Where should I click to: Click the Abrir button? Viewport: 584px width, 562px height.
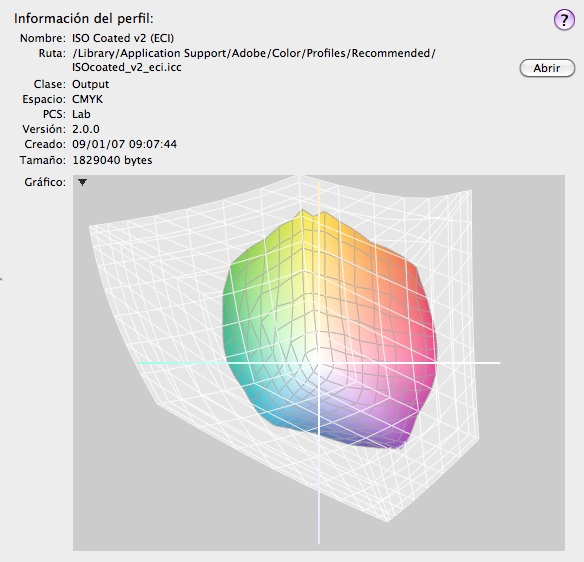[x=547, y=68]
